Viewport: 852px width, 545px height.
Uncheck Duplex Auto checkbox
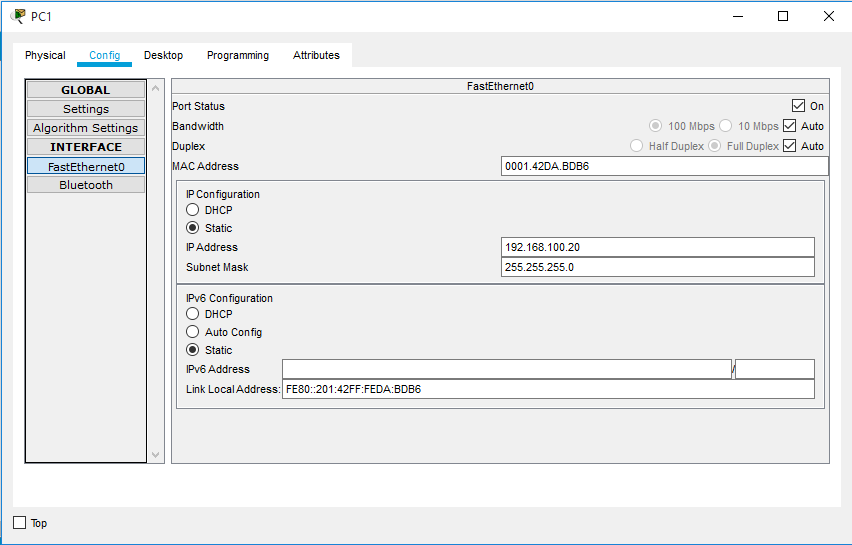tap(789, 146)
